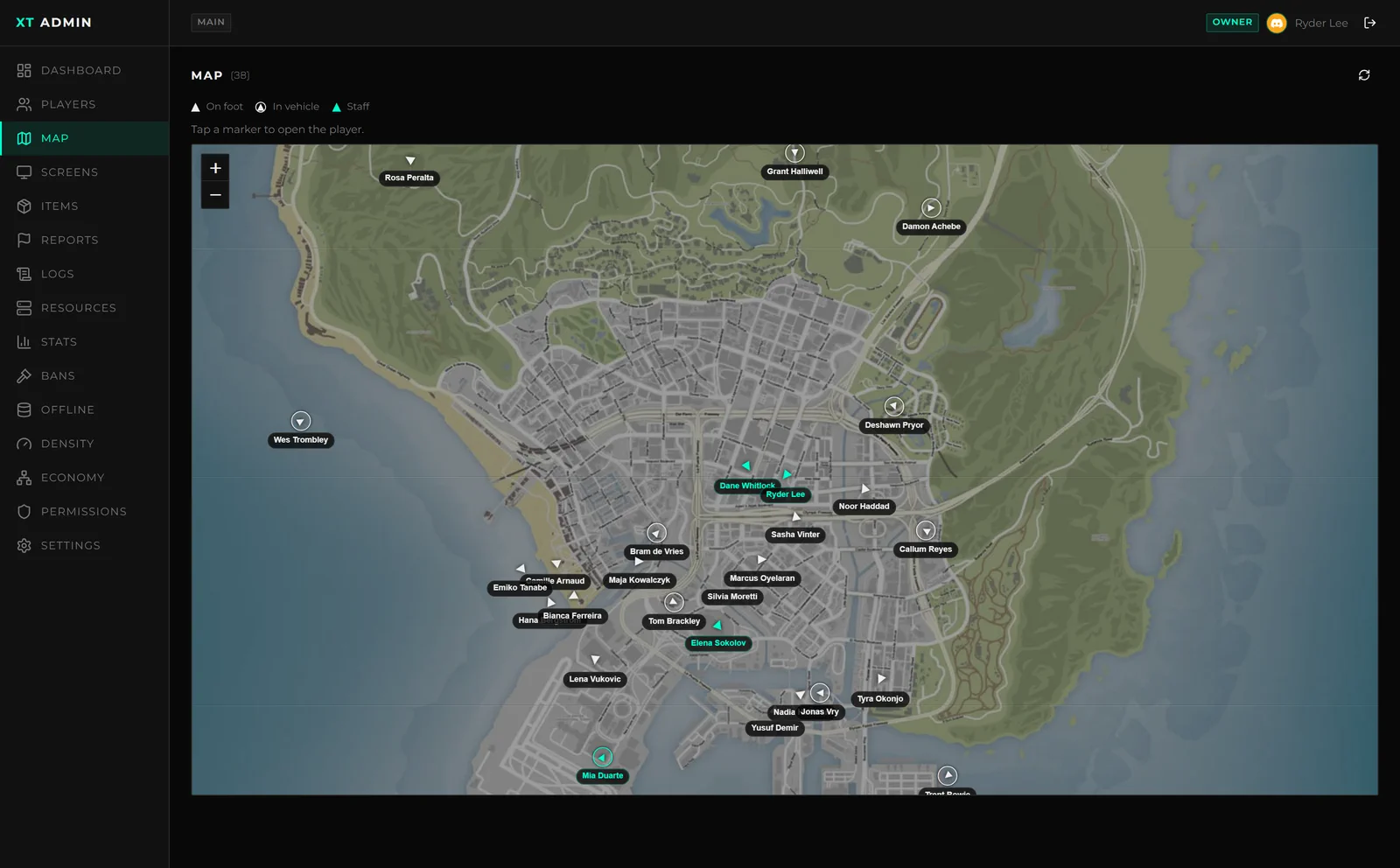Click the Density gauge icon
The image size is (1400, 868).
(24, 444)
